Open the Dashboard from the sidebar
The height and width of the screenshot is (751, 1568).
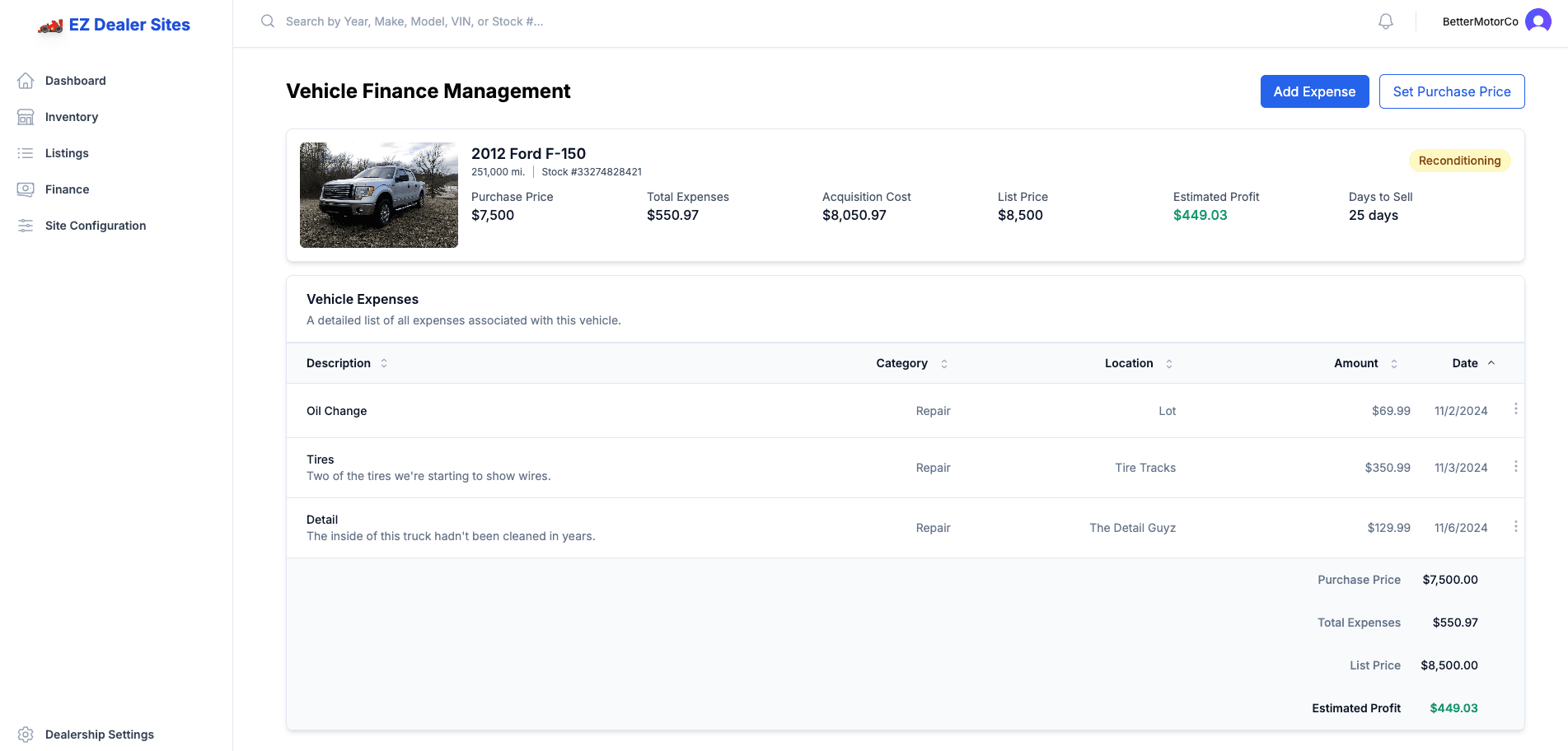[x=25, y=80]
